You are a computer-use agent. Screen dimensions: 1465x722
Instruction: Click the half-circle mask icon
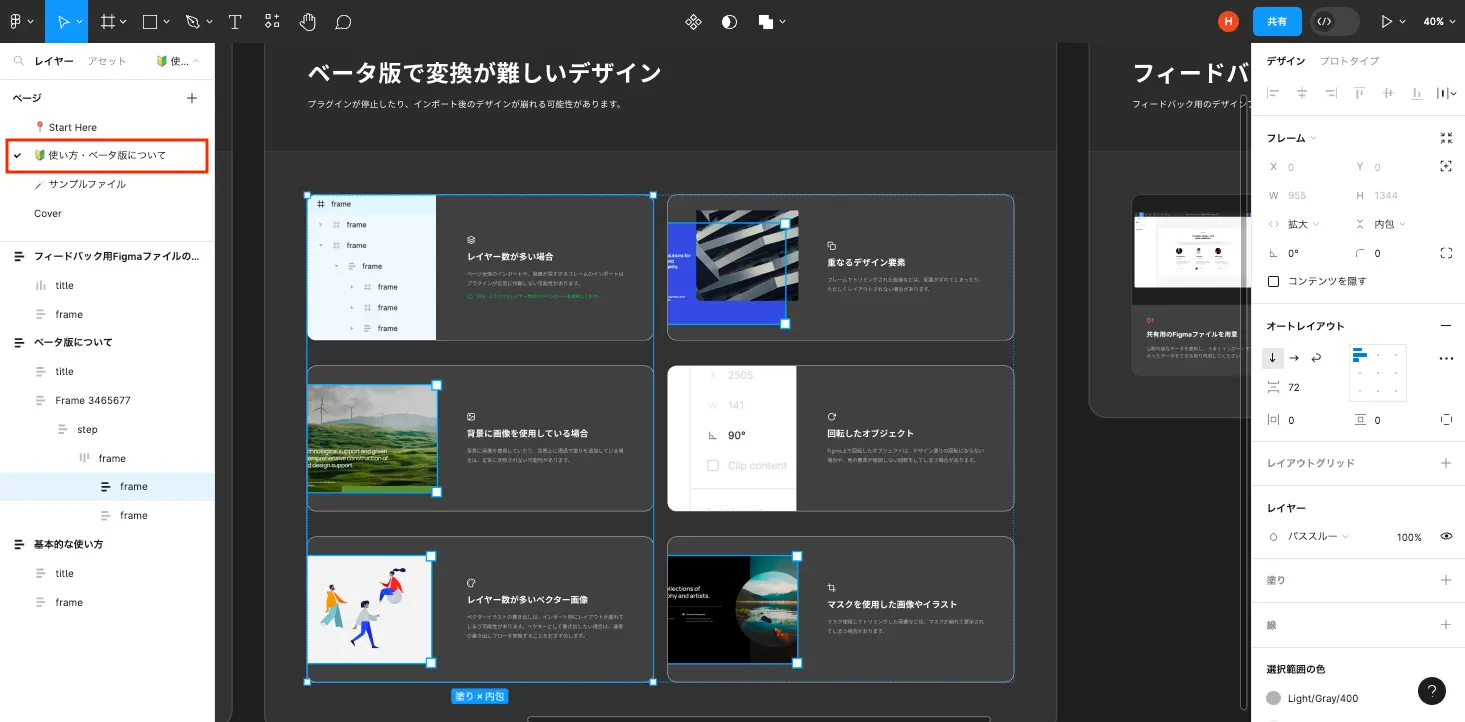click(729, 21)
